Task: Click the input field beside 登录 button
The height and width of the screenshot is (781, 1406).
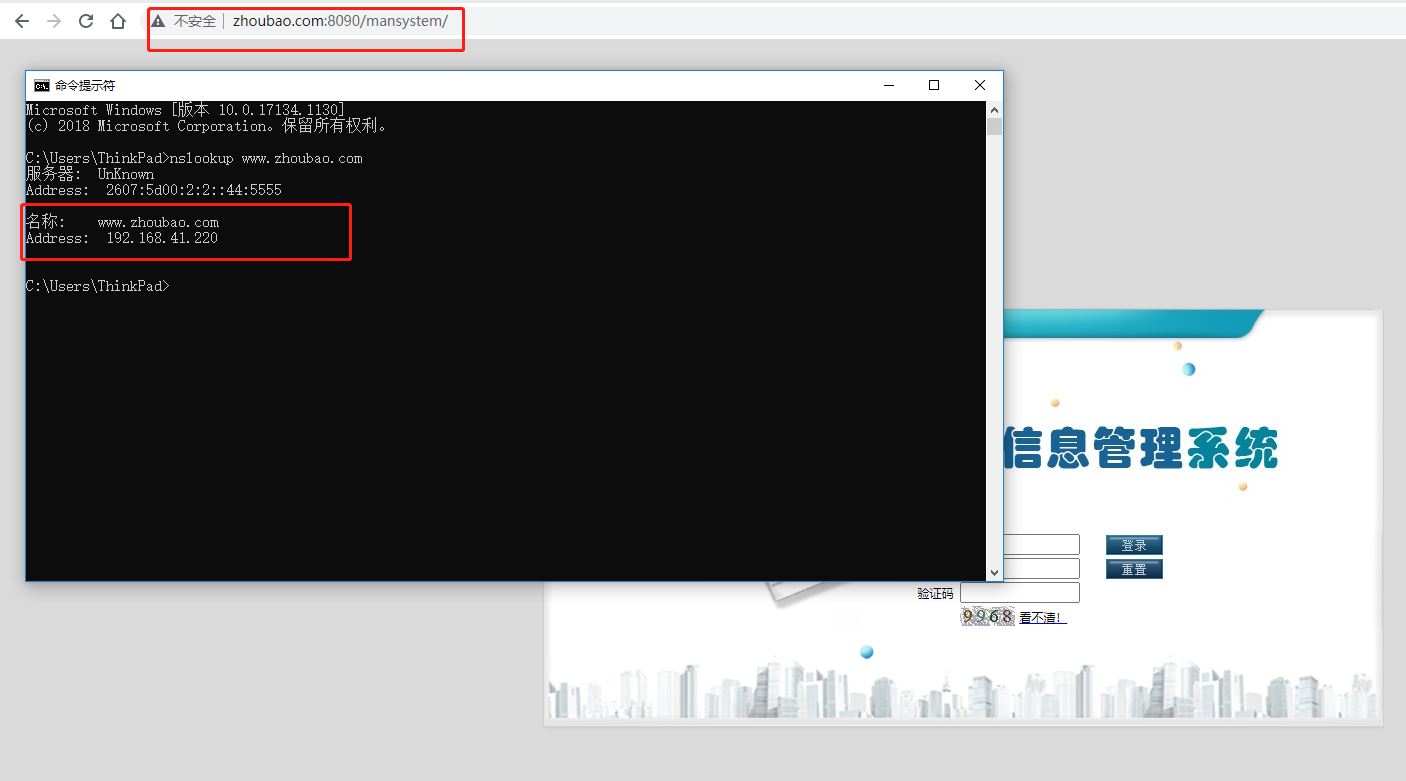Action: [x=1040, y=545]
